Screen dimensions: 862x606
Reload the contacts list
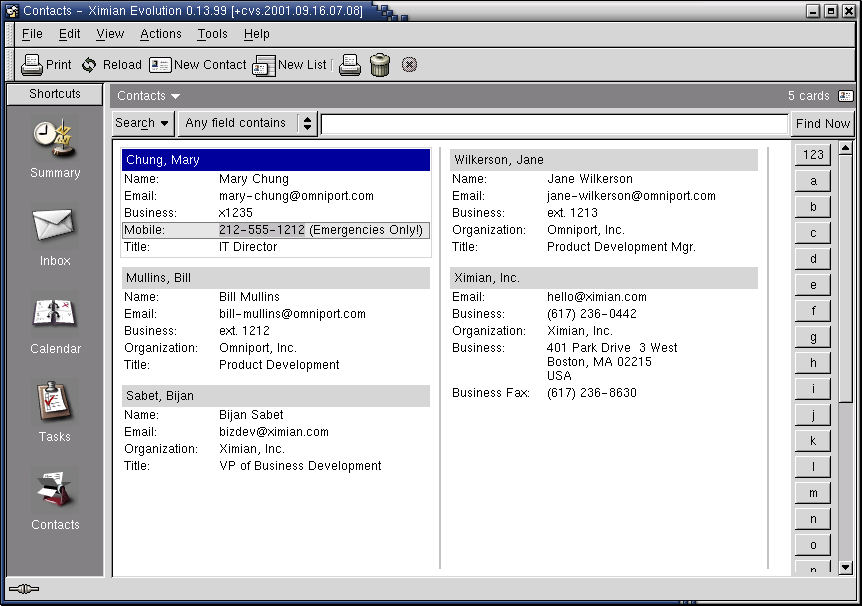point(111,64)
